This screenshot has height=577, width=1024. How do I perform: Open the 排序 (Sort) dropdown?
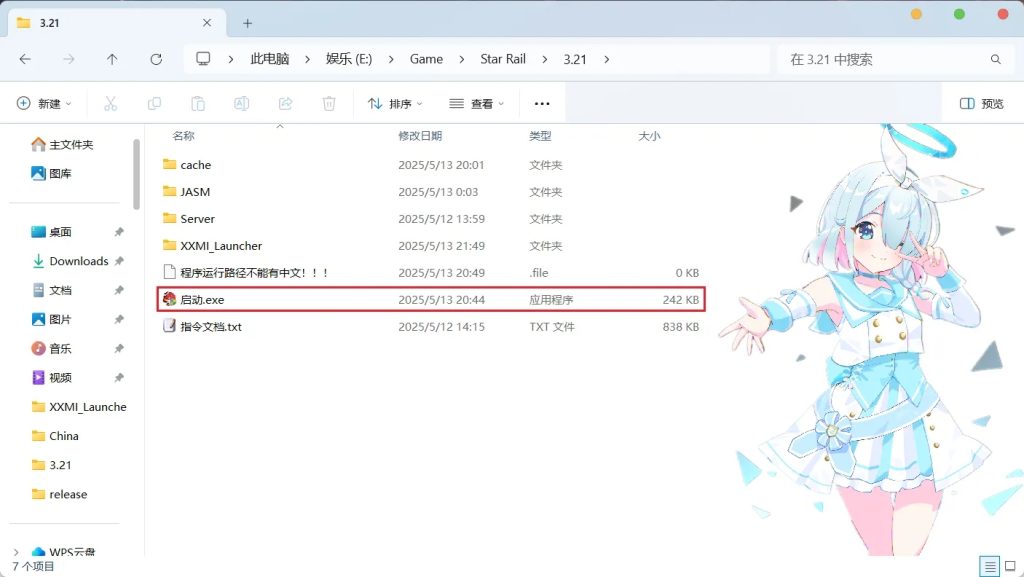click(395, 103)
